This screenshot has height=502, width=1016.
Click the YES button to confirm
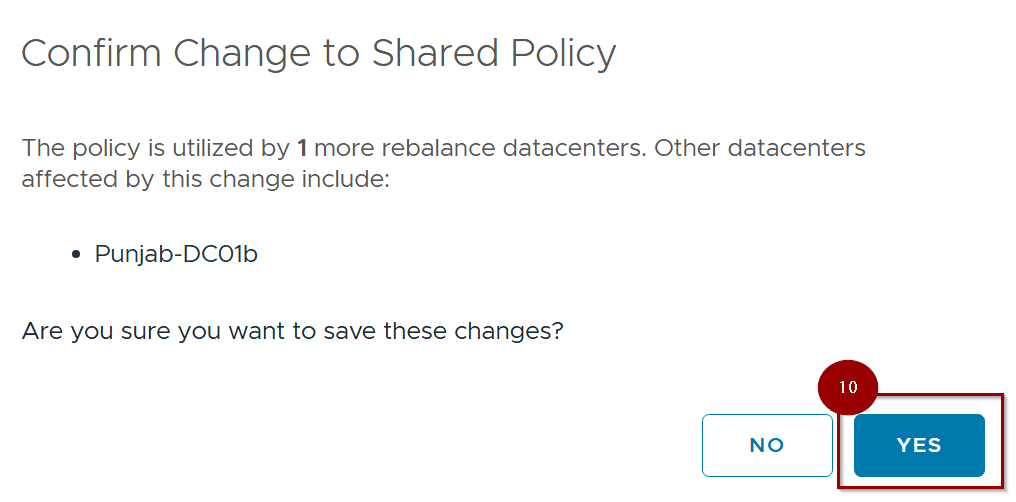(919, 445)
